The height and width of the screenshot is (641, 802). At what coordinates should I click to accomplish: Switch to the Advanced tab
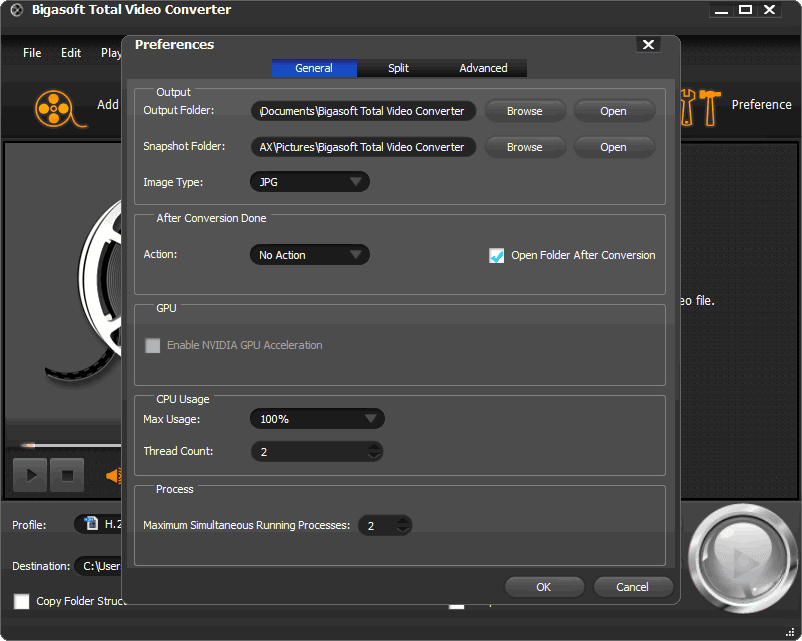(483, 68)
